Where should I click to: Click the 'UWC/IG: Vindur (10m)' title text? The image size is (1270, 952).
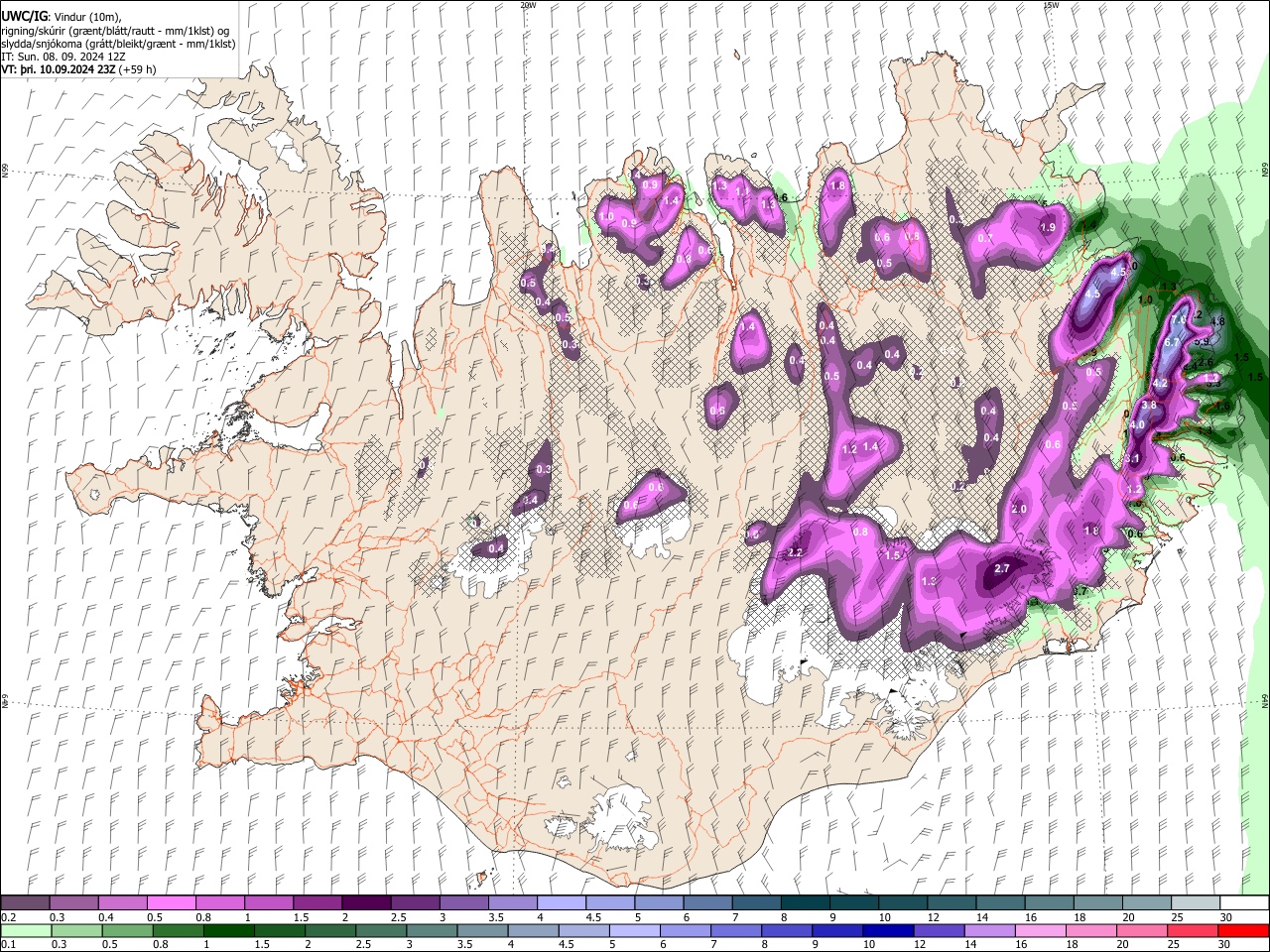point(62,16)
